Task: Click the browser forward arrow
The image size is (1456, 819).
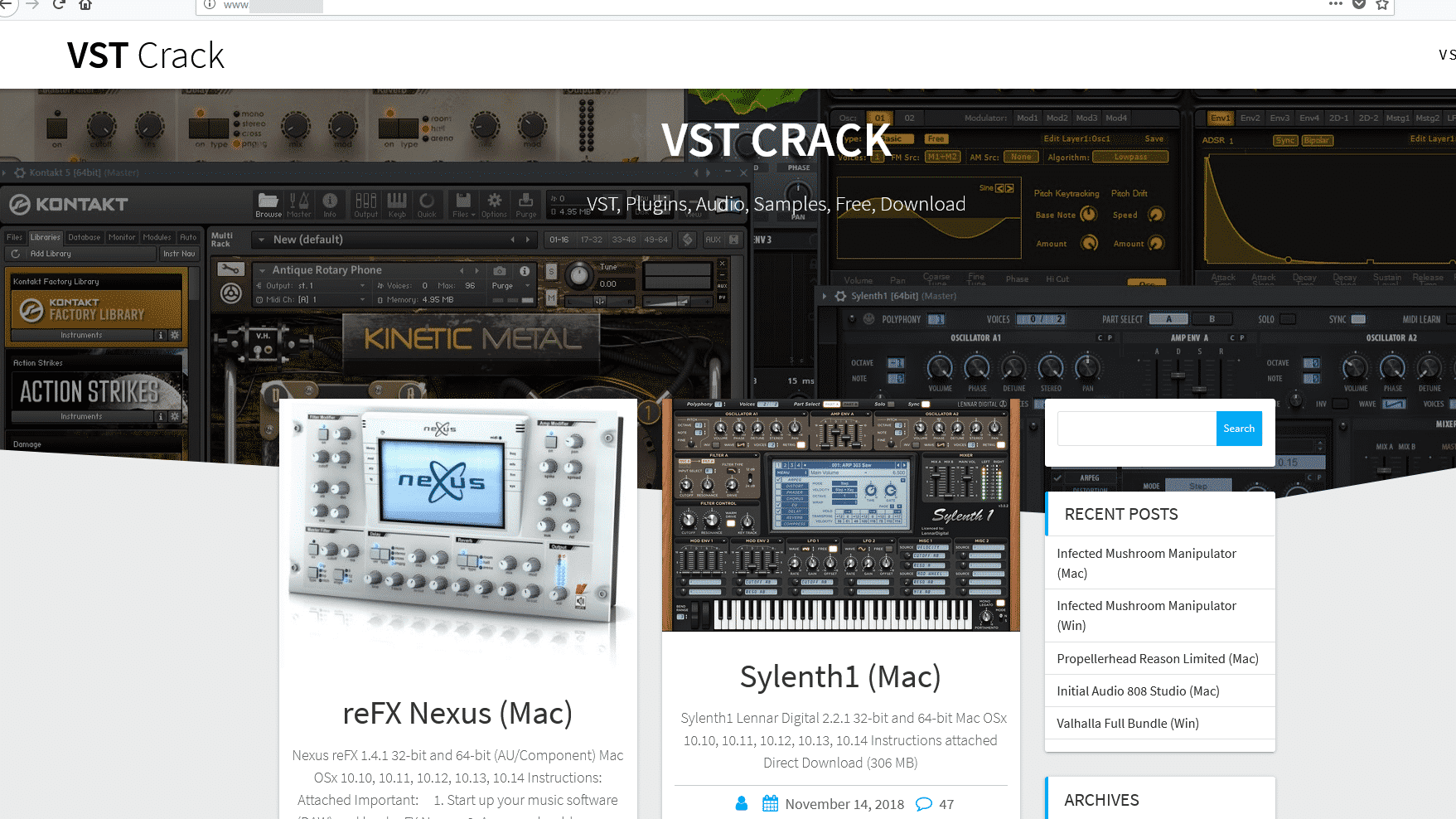Action: (32, 4)
